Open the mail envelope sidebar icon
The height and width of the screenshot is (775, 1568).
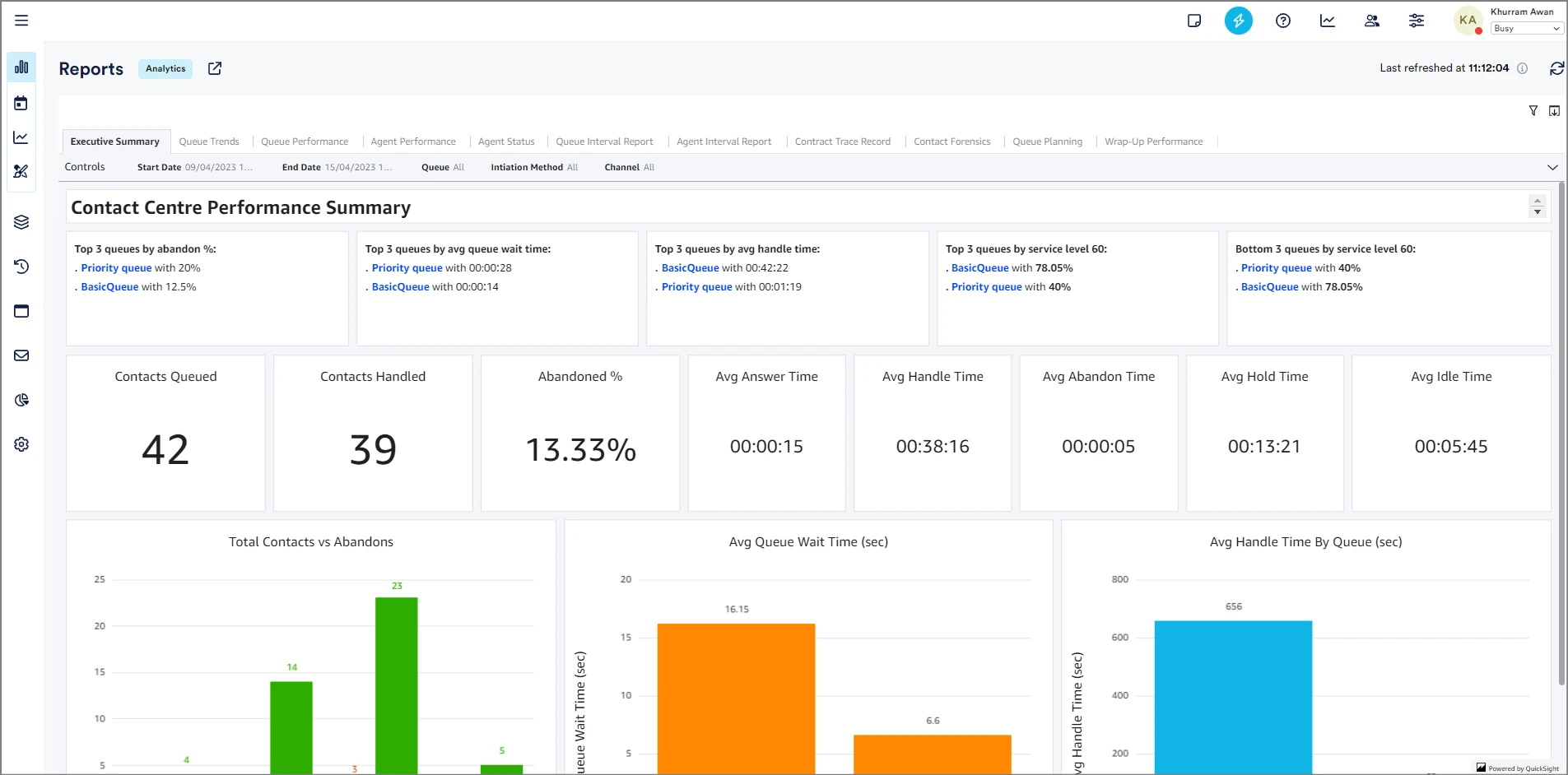click(x=21, y=355)
